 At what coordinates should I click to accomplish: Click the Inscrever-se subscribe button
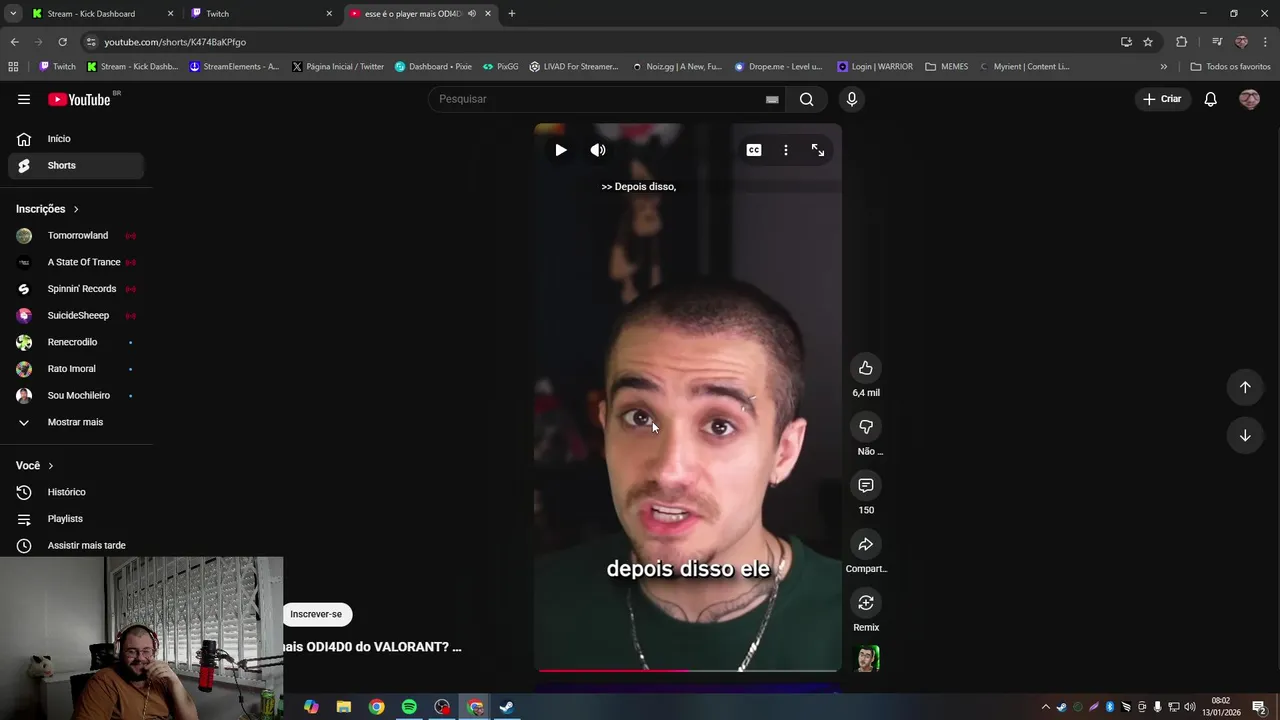(316, 614)
